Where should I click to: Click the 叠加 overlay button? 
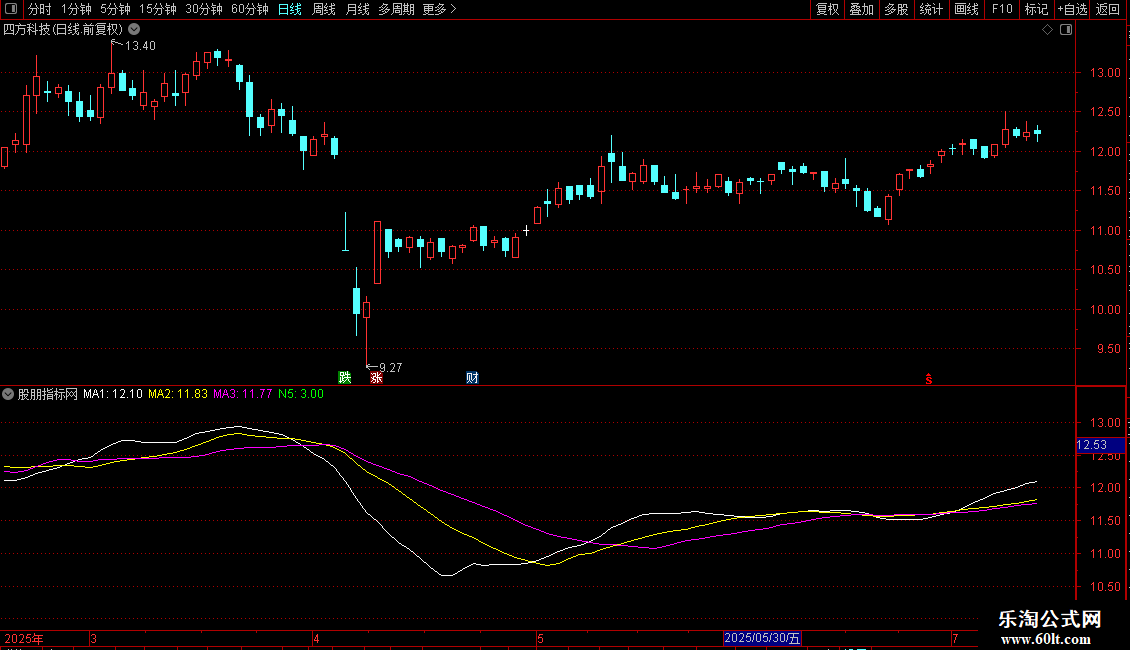862,9
